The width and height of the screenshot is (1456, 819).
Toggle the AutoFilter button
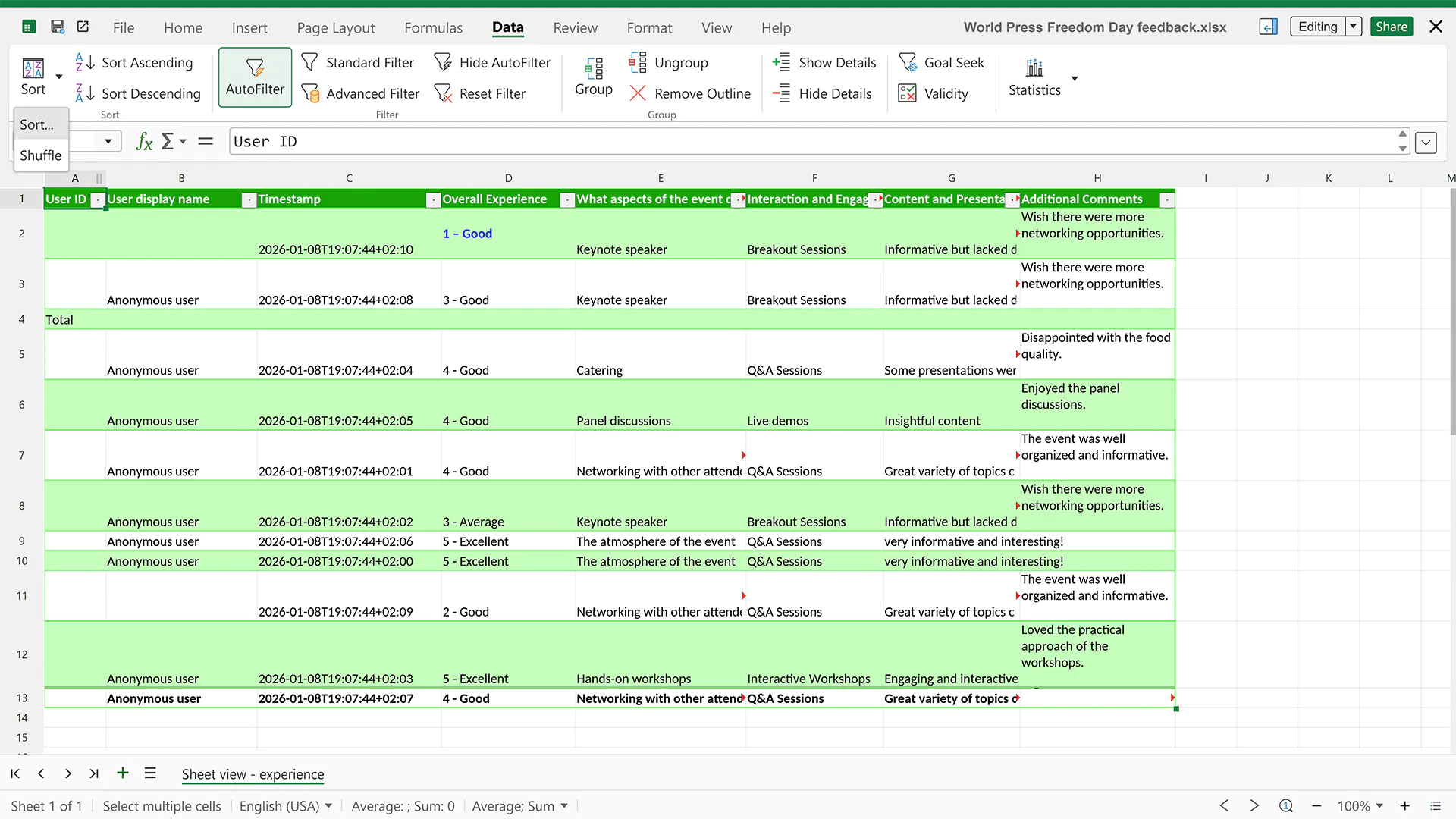(x=255, y=77)
